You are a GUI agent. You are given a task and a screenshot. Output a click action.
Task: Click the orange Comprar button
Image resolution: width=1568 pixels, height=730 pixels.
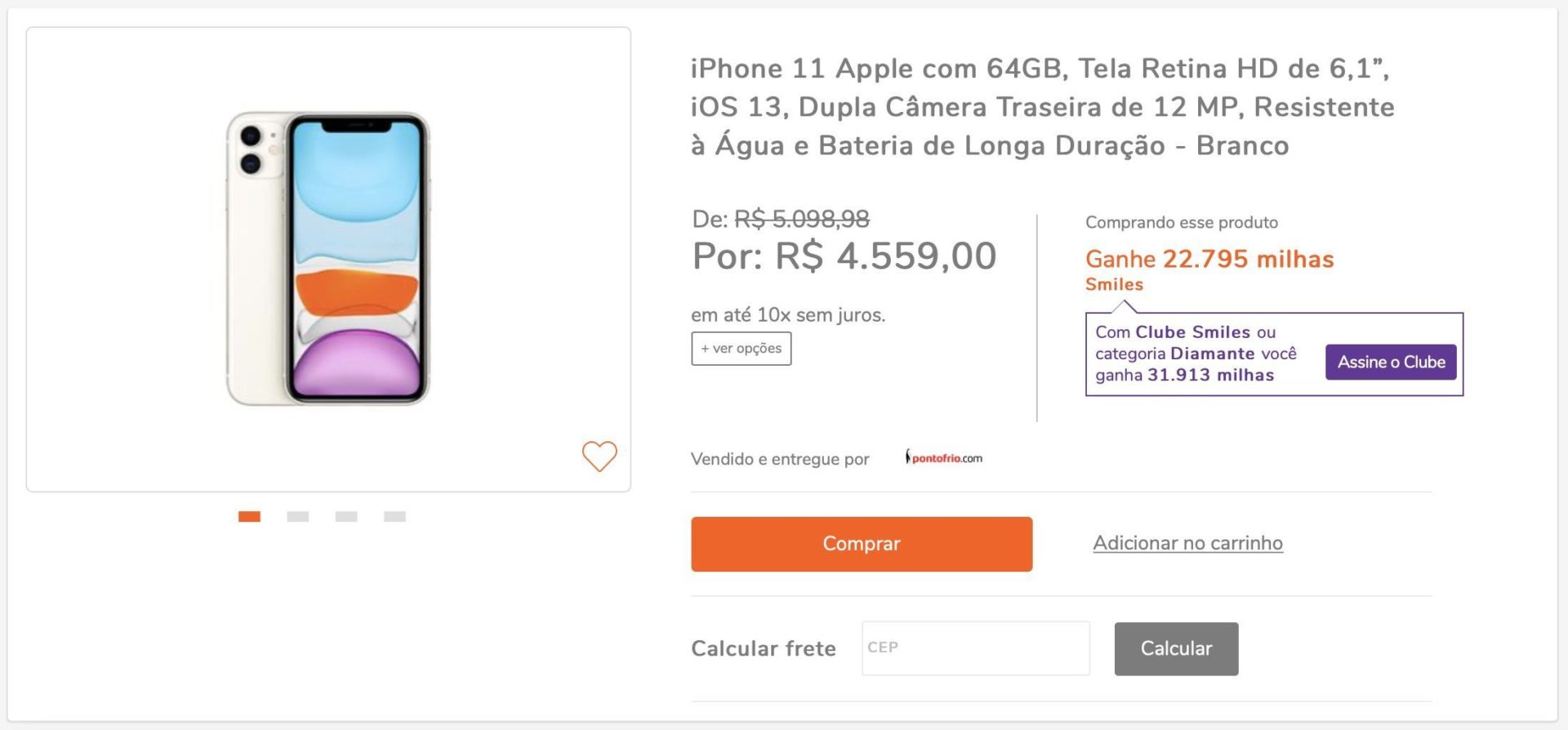coord(862,544)
